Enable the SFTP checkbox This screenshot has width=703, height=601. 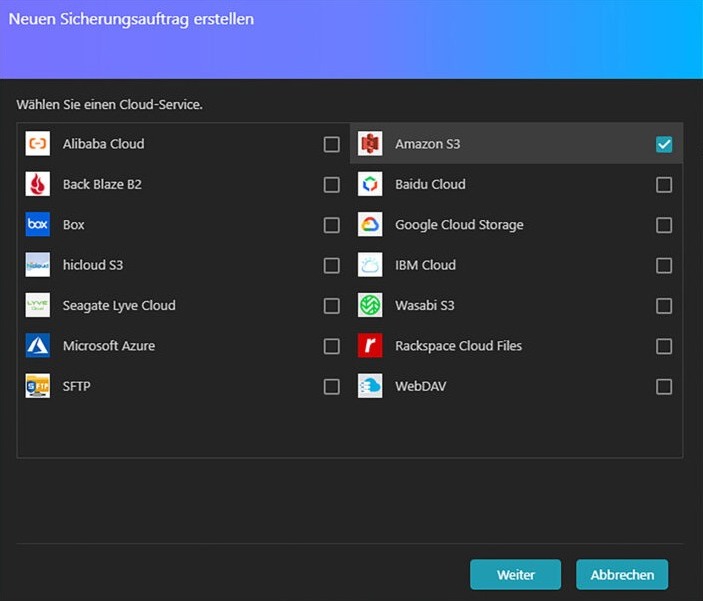(331, 387)
